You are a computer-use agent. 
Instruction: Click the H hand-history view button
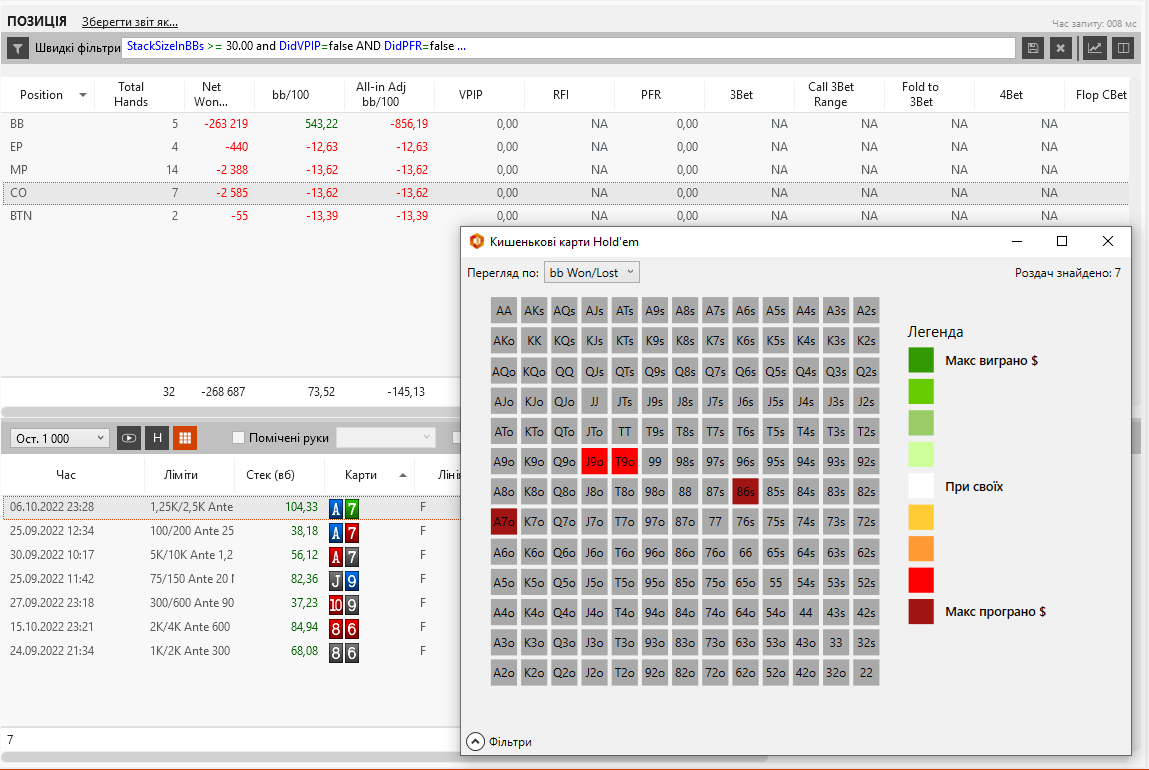[157, 438]
